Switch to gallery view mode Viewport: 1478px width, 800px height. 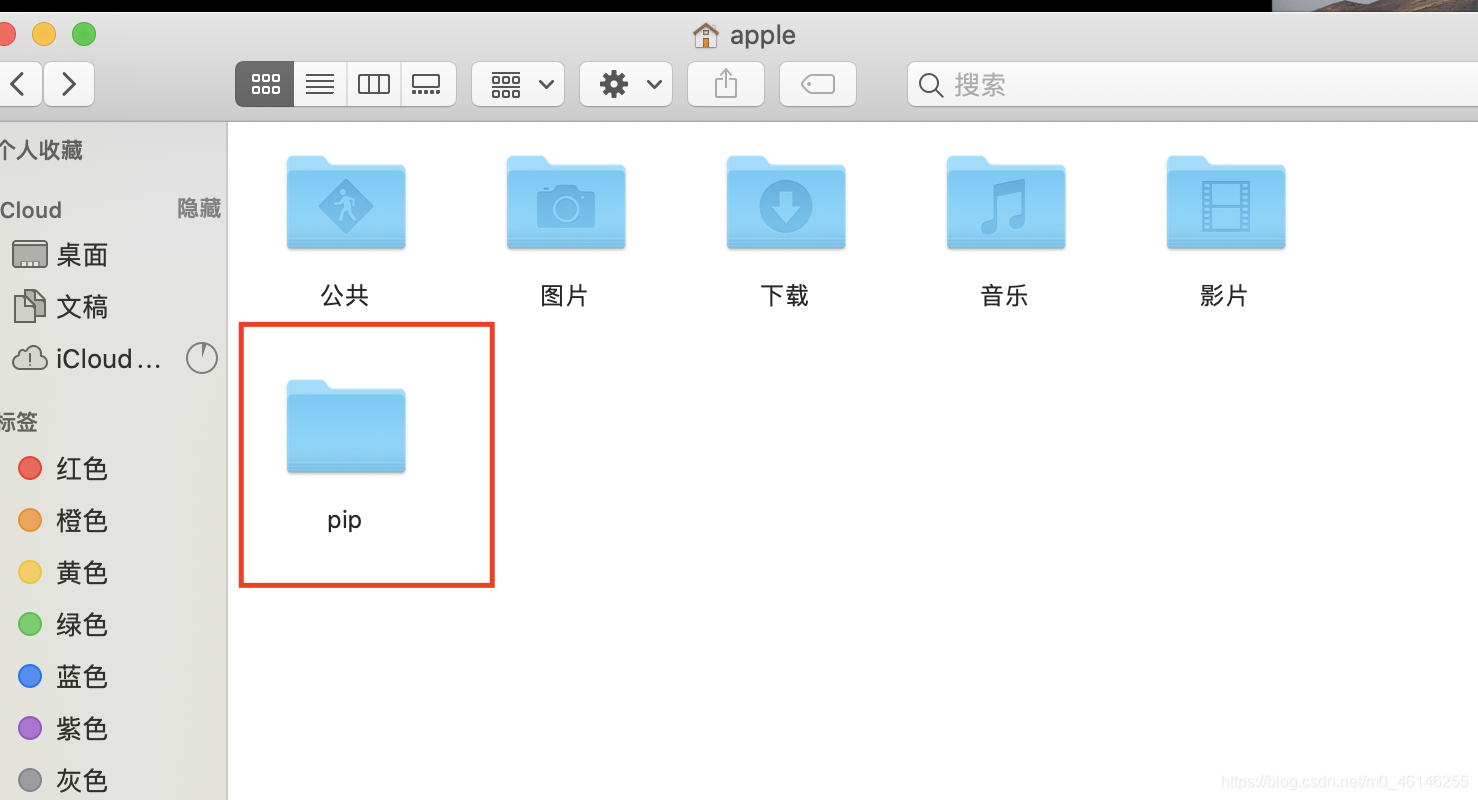pyautogui.click(x=428, y=84)
